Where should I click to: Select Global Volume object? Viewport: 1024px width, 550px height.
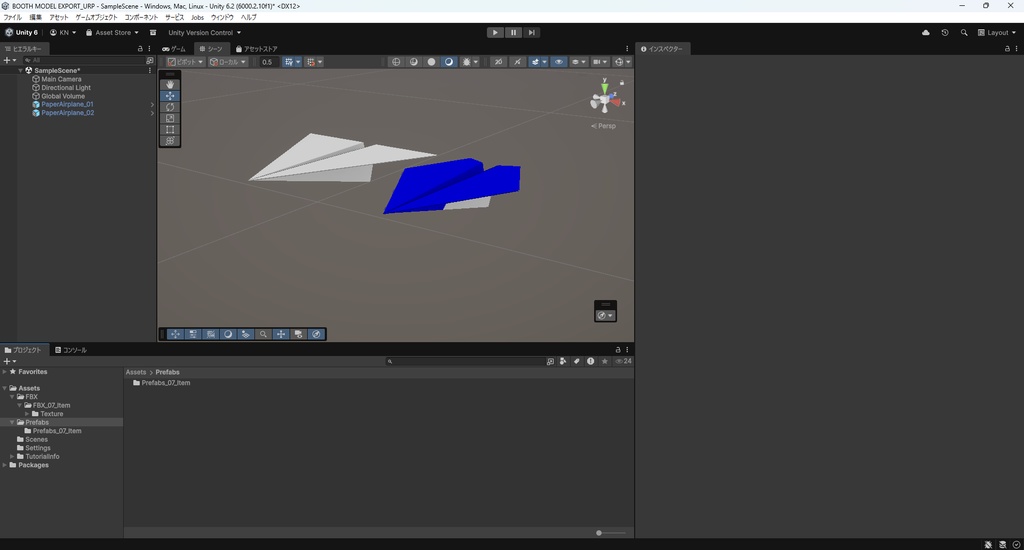pyautogui.click(x=63, y=96)
